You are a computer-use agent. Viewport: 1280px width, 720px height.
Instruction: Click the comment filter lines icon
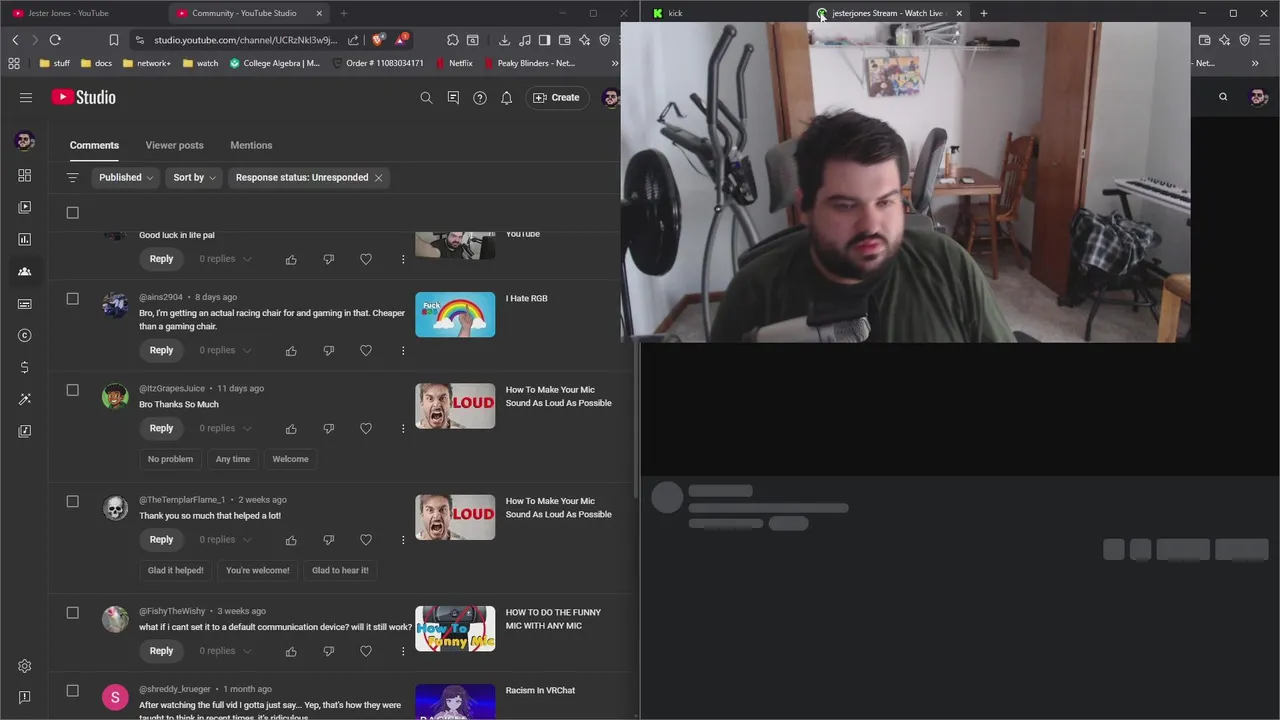point(72,177)
